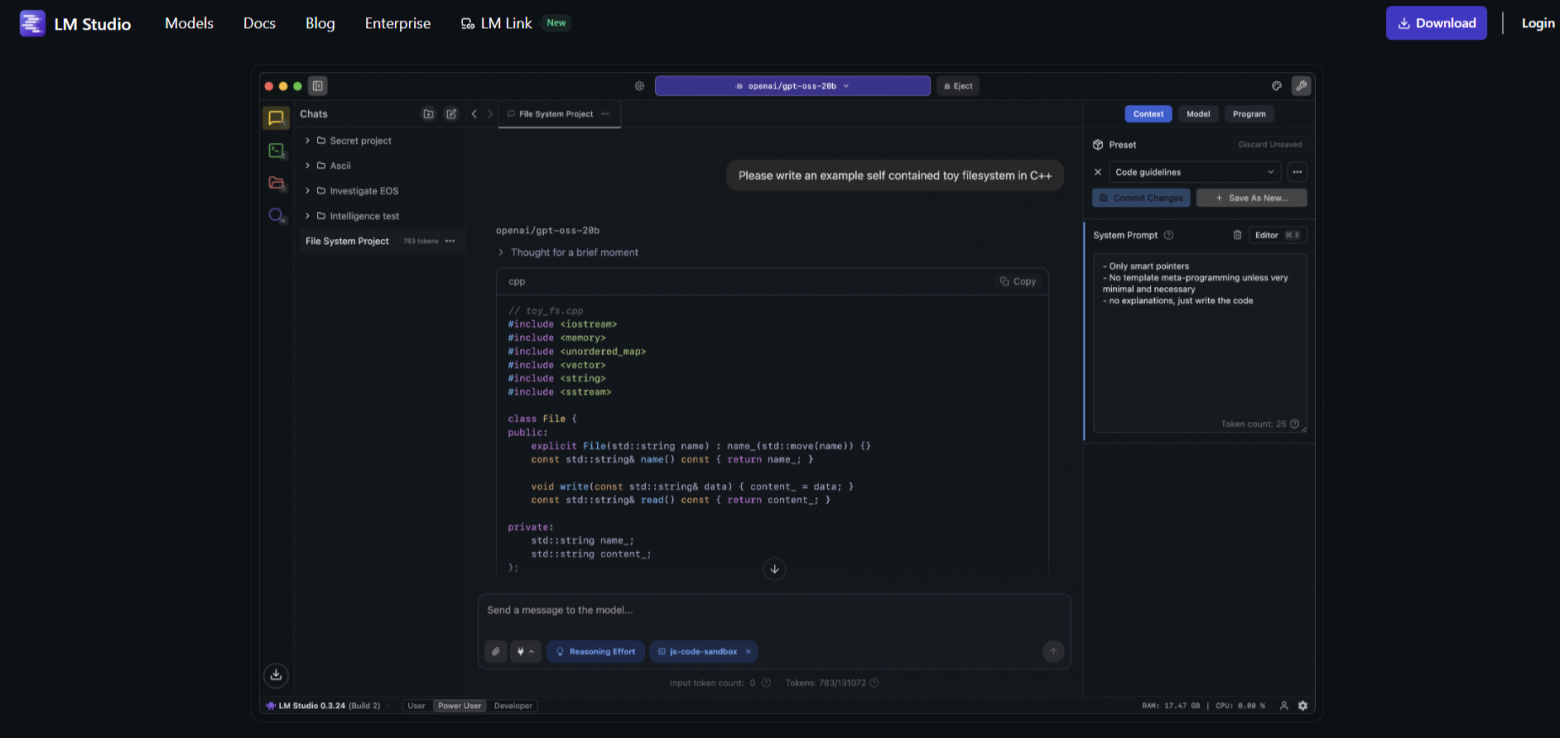Click the palette theme icon
1560x738 pixels.
click(1277, 86)
